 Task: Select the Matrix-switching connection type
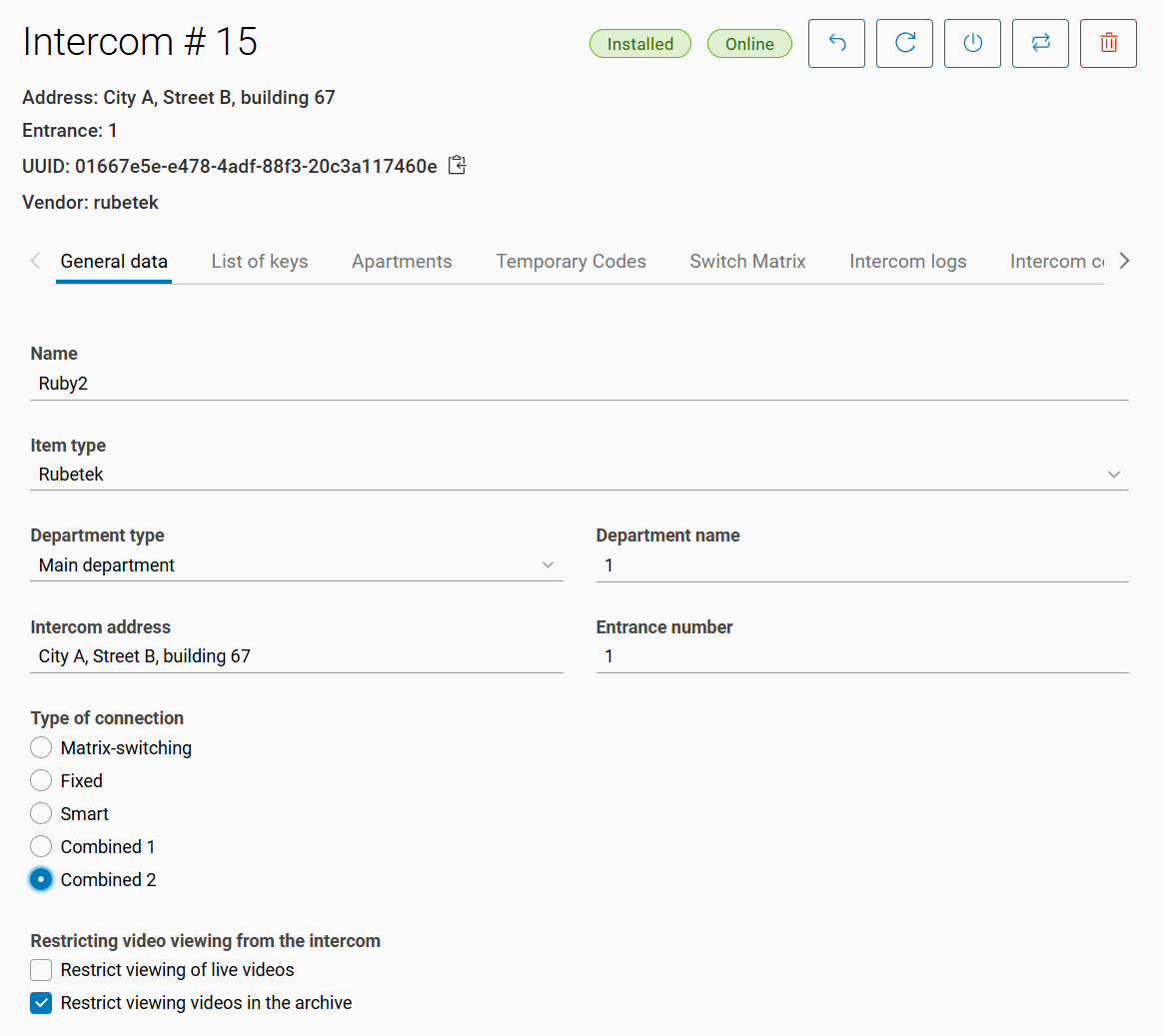[41, 748]
